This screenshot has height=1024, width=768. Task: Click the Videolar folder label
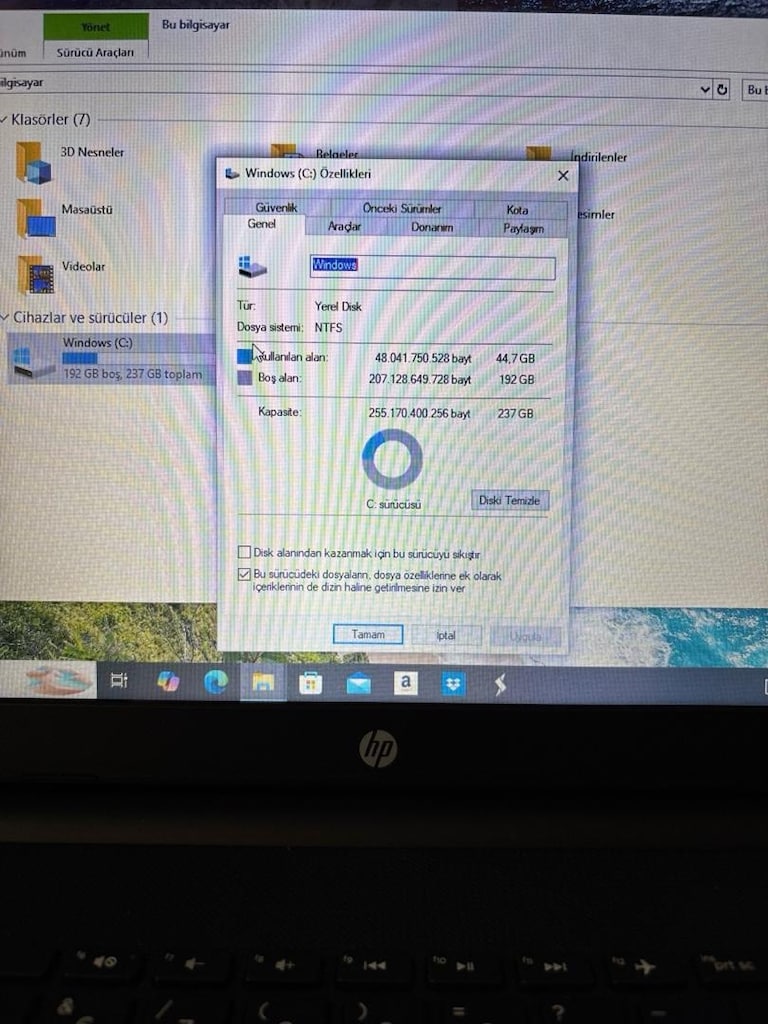coord(84,266)
